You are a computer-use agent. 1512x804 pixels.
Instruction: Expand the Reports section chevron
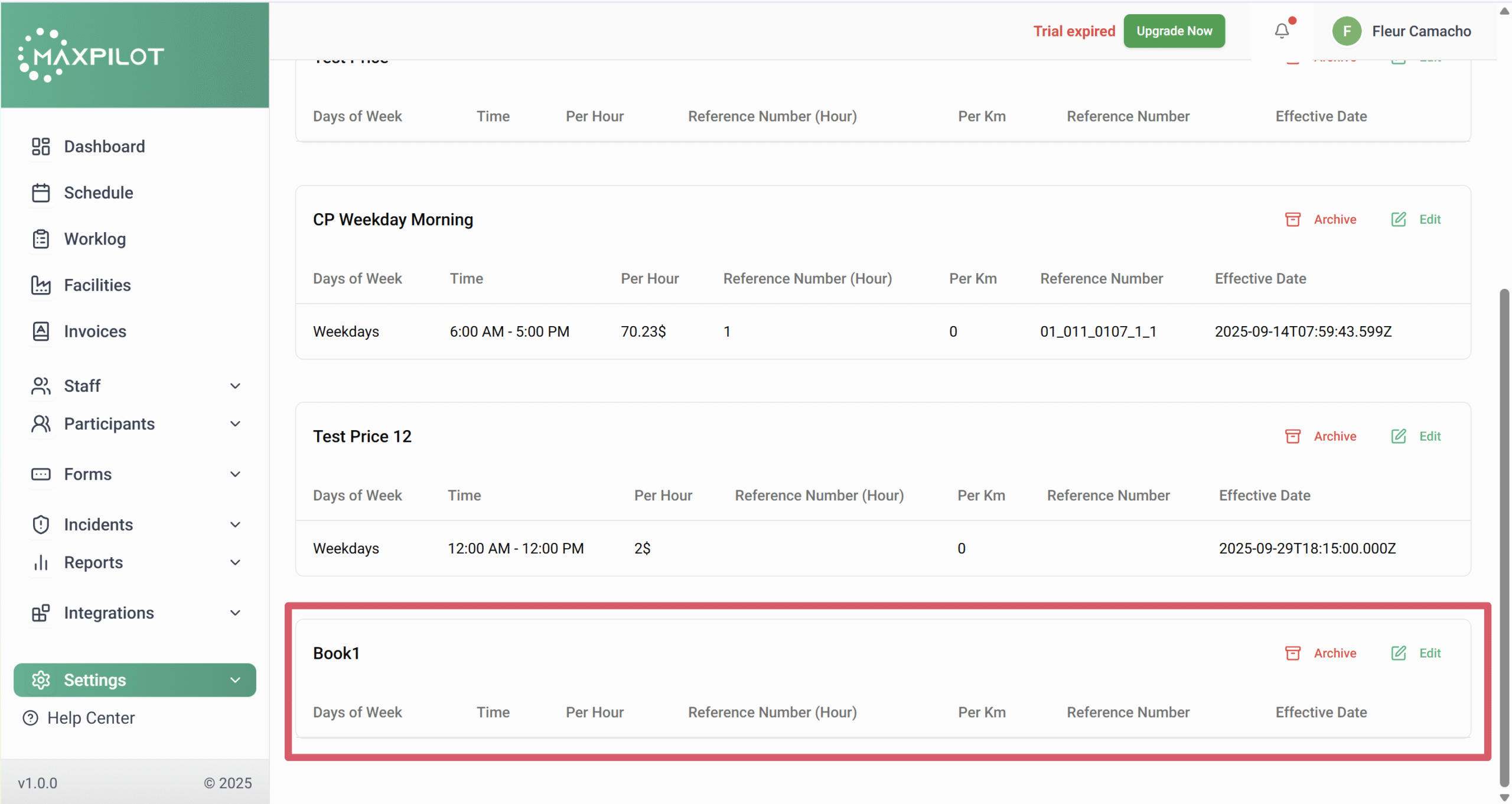pyautogui.click(x=235, y=562)
